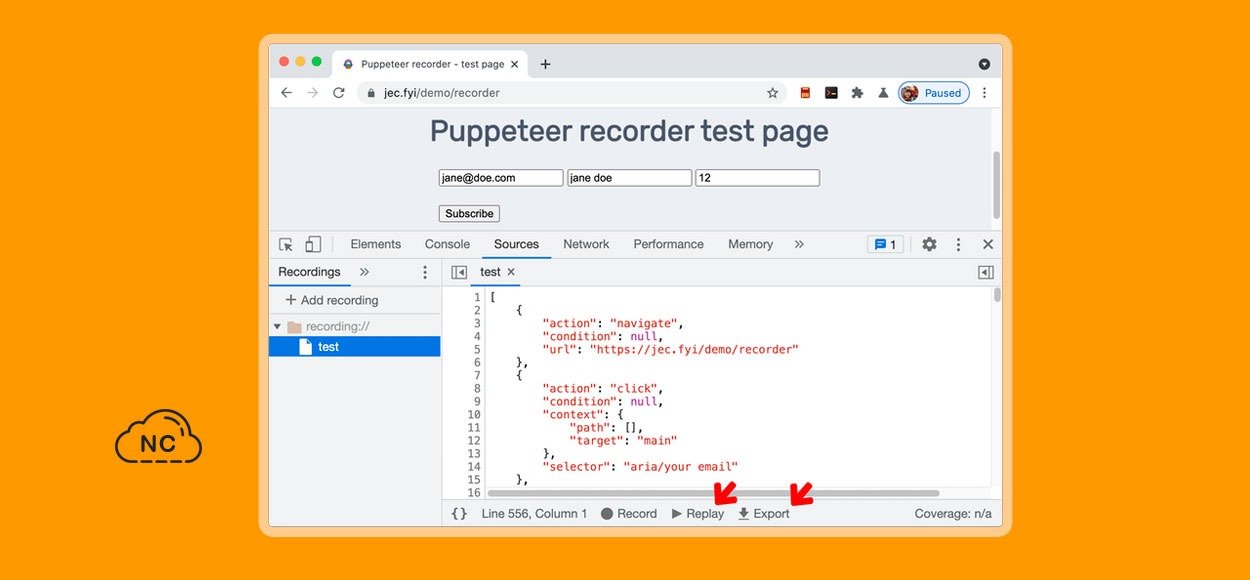The height and width of the screenshot is (580, 1250).
Task: Open a new browser tab with plus
Action: click(545, 64)
